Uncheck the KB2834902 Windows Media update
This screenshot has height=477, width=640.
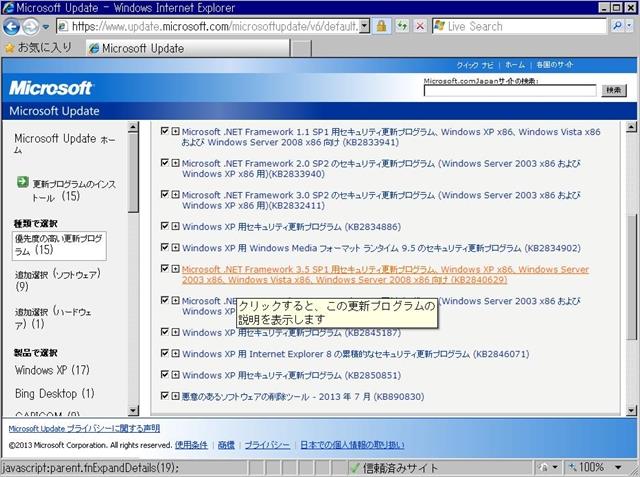click(x=164, y=247)
